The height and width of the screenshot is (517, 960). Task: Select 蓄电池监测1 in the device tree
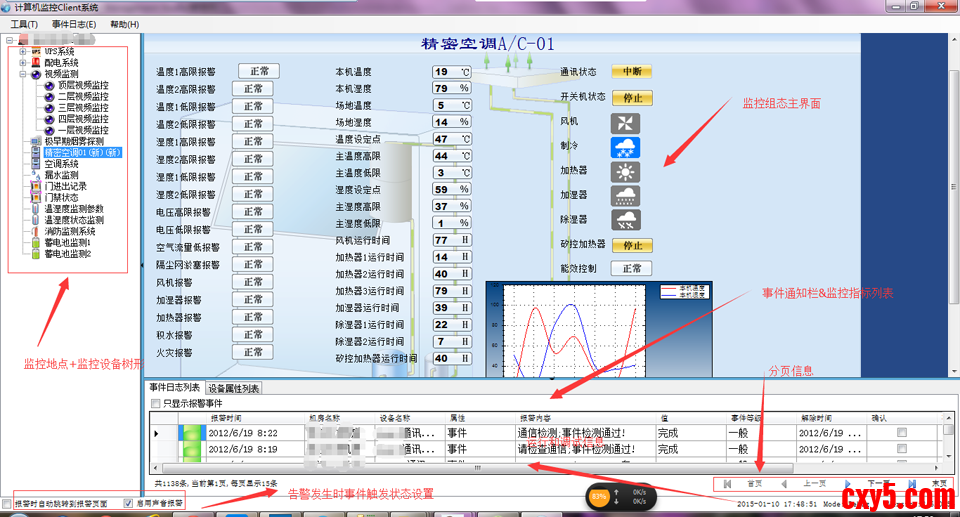(67, 242)
